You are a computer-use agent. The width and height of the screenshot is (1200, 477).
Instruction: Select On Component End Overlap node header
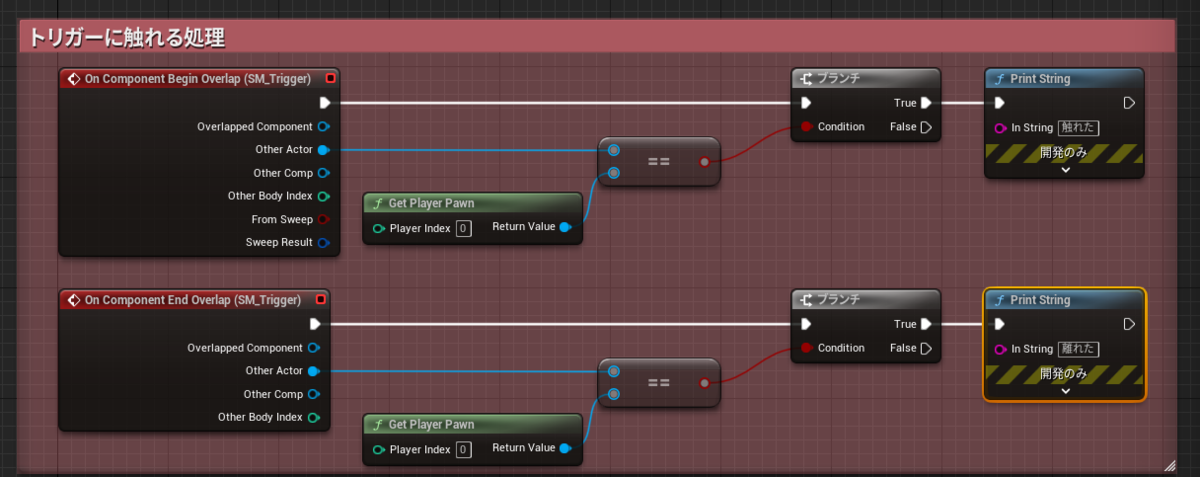[194, 299]
